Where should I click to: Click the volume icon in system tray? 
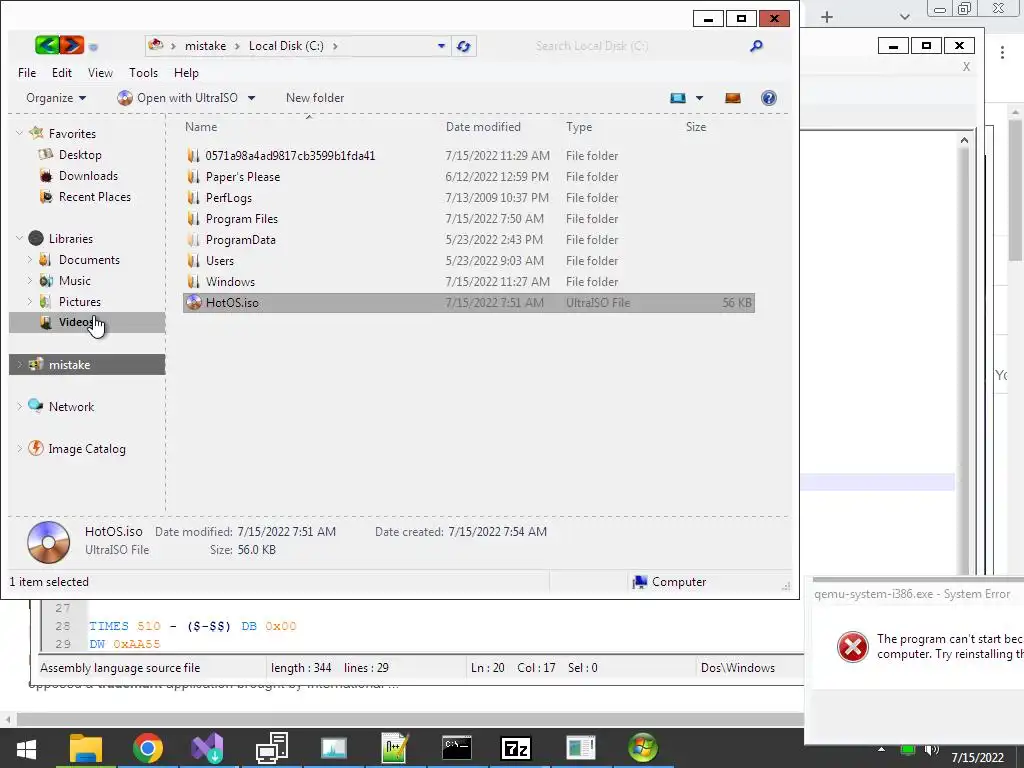932,750
